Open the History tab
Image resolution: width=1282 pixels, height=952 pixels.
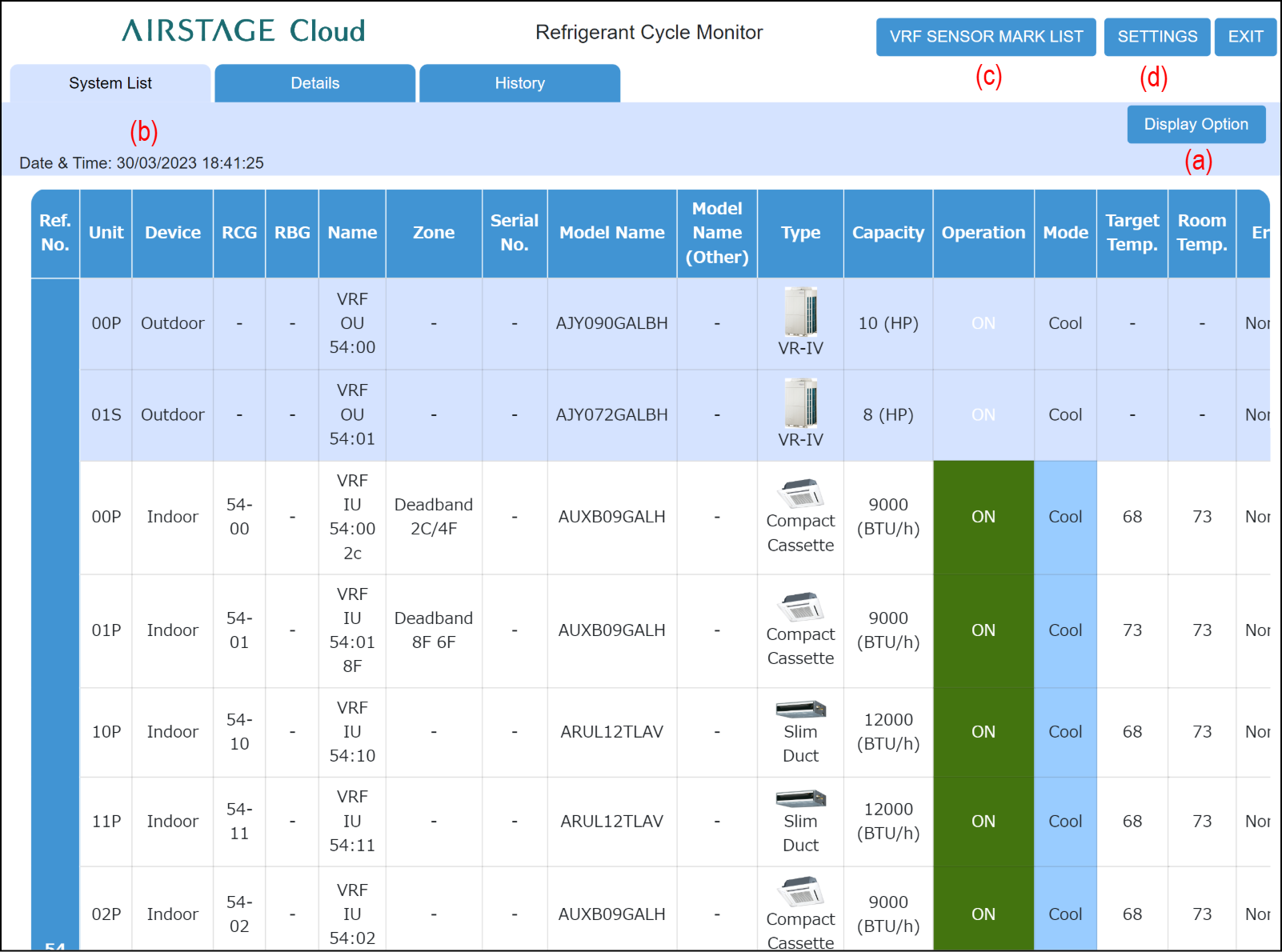519,83
